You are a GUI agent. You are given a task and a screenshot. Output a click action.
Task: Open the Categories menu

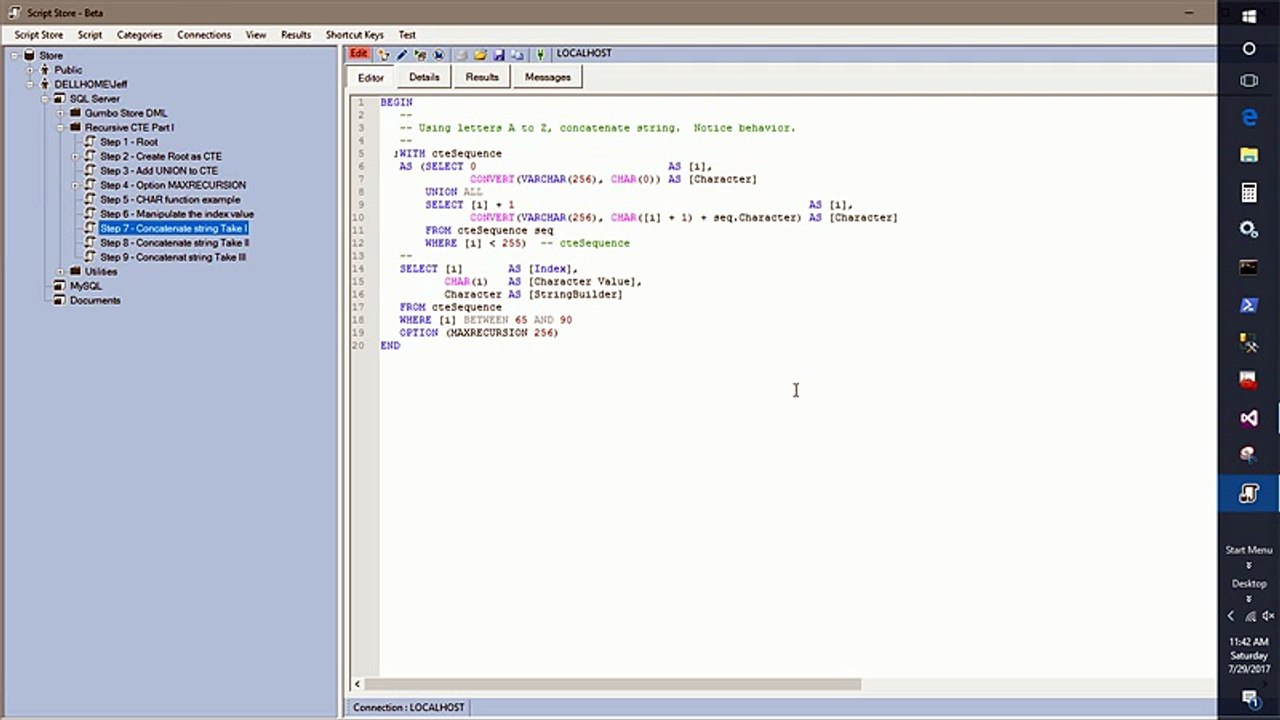coord(139,35)
